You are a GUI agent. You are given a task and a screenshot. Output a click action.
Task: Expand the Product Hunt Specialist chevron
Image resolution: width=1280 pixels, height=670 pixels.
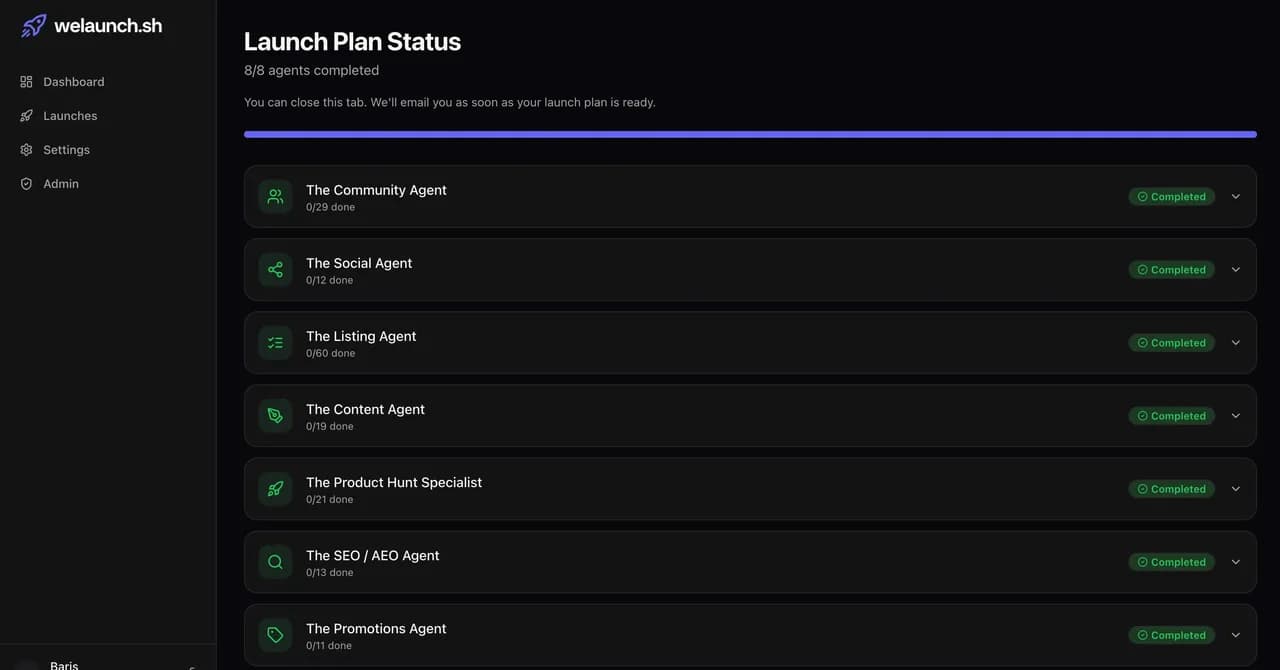click(1236, 489)
